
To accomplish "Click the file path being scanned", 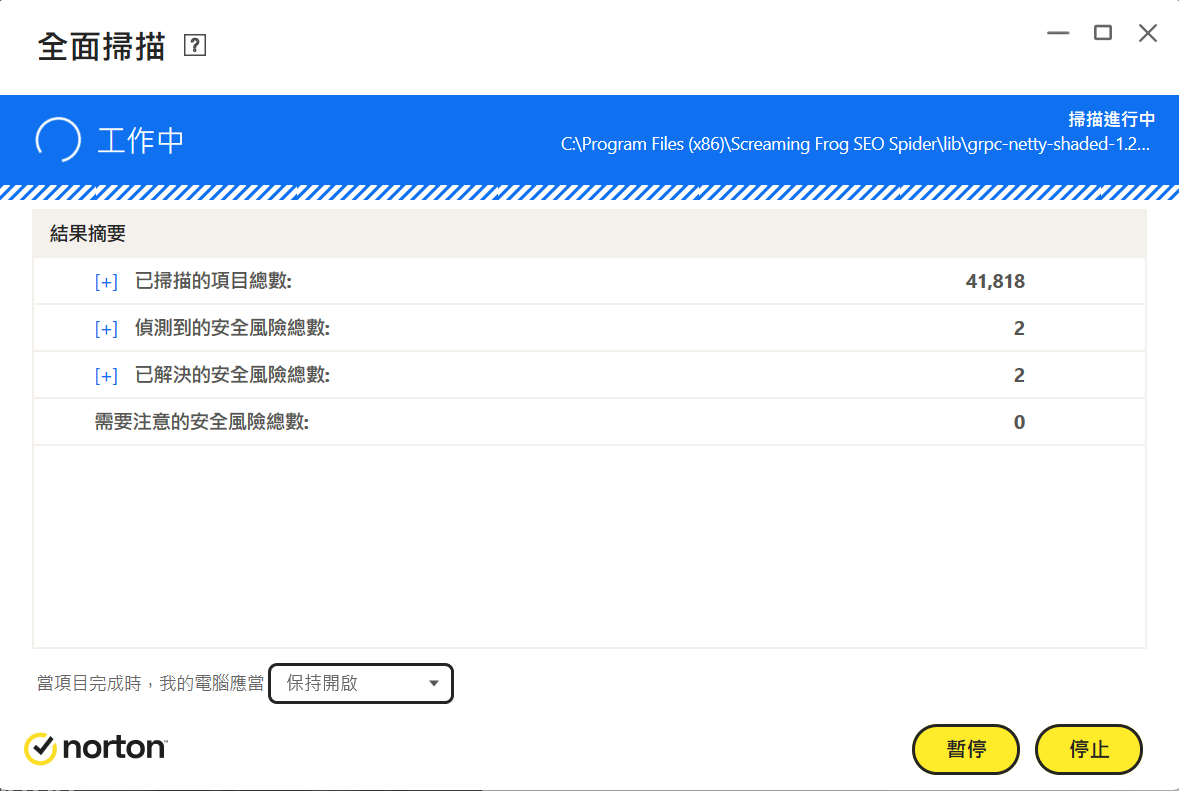I will 855,144.
